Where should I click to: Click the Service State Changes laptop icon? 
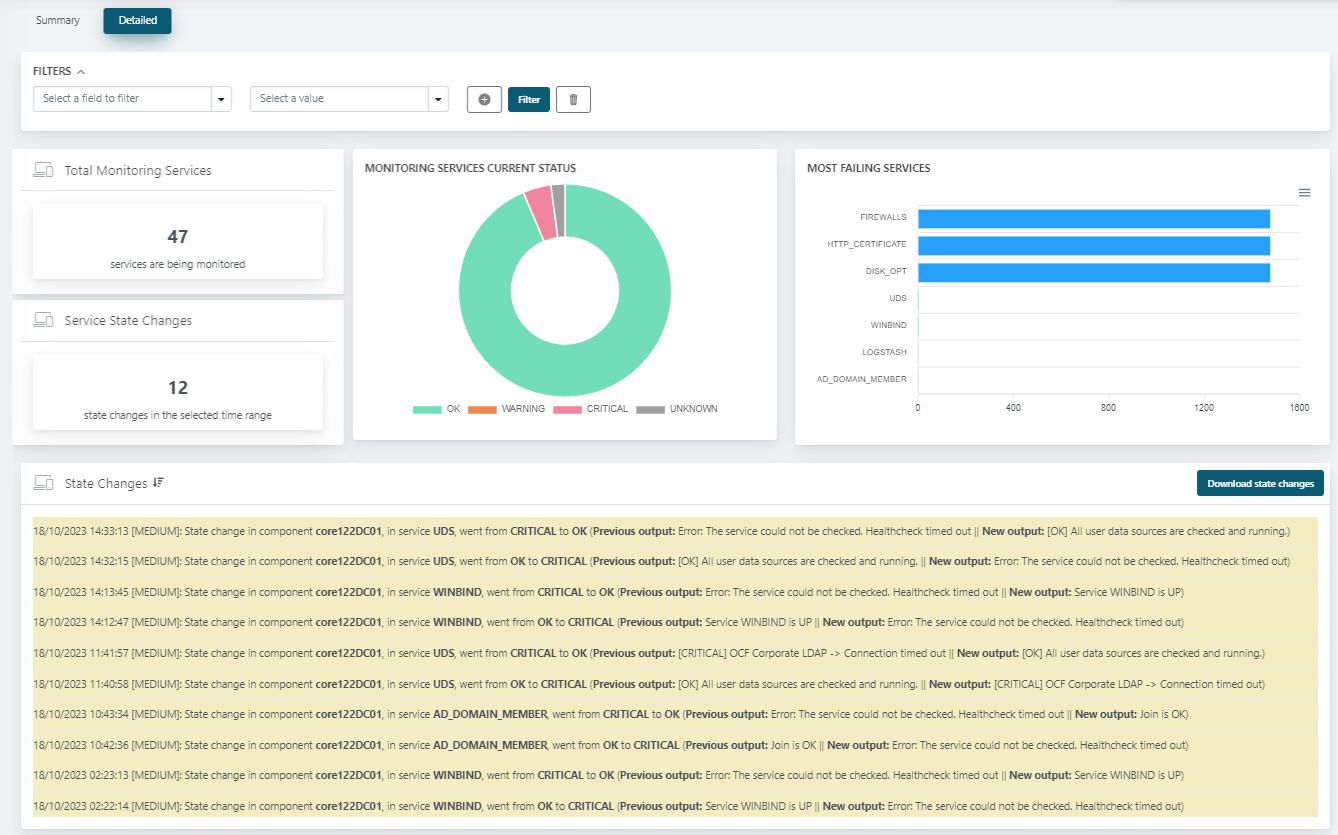pyautogui.click(x=43, y=321)
